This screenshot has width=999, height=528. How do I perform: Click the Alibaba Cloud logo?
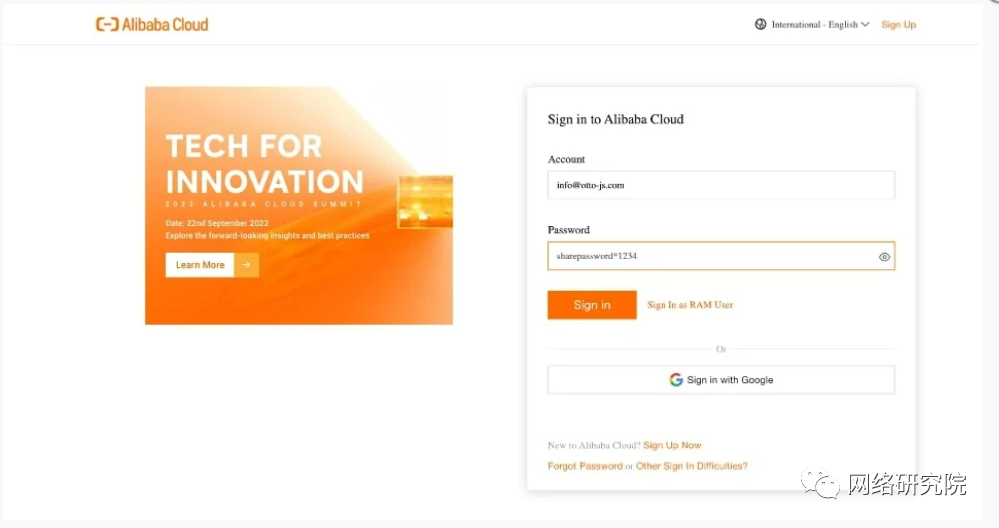(152, 25)
